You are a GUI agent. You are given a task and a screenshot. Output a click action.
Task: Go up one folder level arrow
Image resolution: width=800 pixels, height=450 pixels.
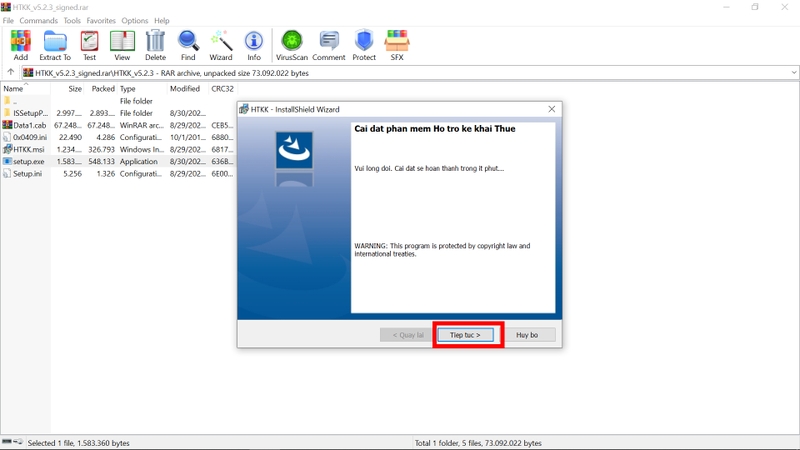tap(10, 72)
